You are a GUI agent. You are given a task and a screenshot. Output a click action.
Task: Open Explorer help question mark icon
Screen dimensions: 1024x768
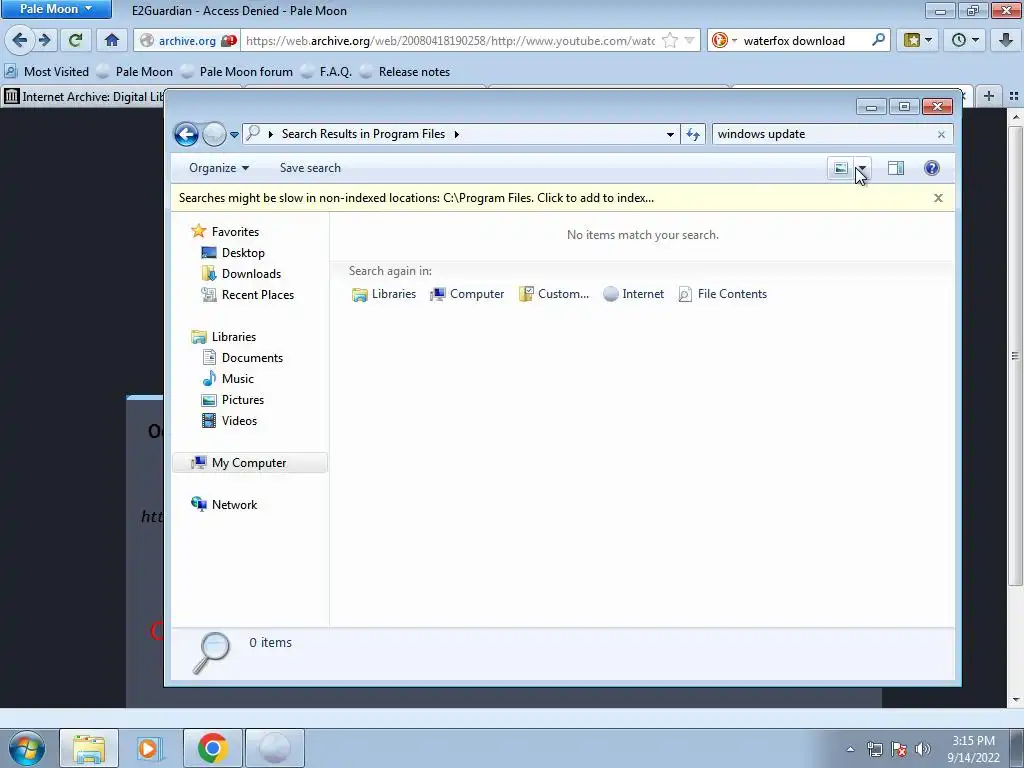point(932,168)
